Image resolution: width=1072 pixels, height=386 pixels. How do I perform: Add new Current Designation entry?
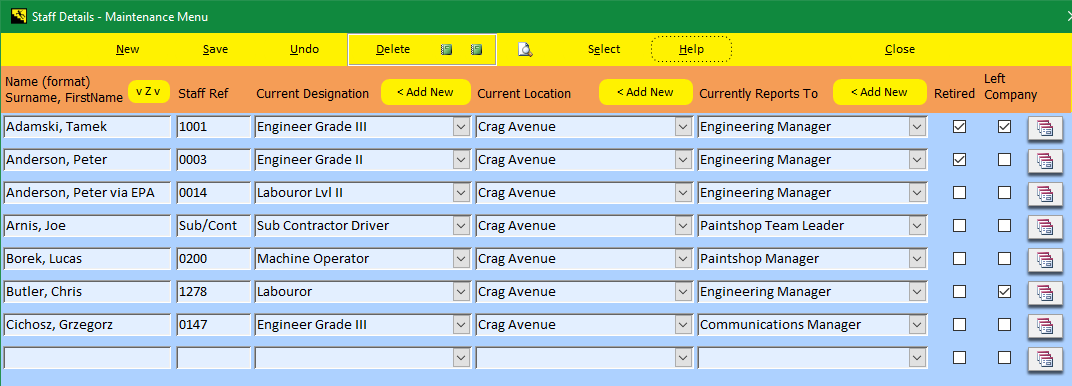point(425,92)
